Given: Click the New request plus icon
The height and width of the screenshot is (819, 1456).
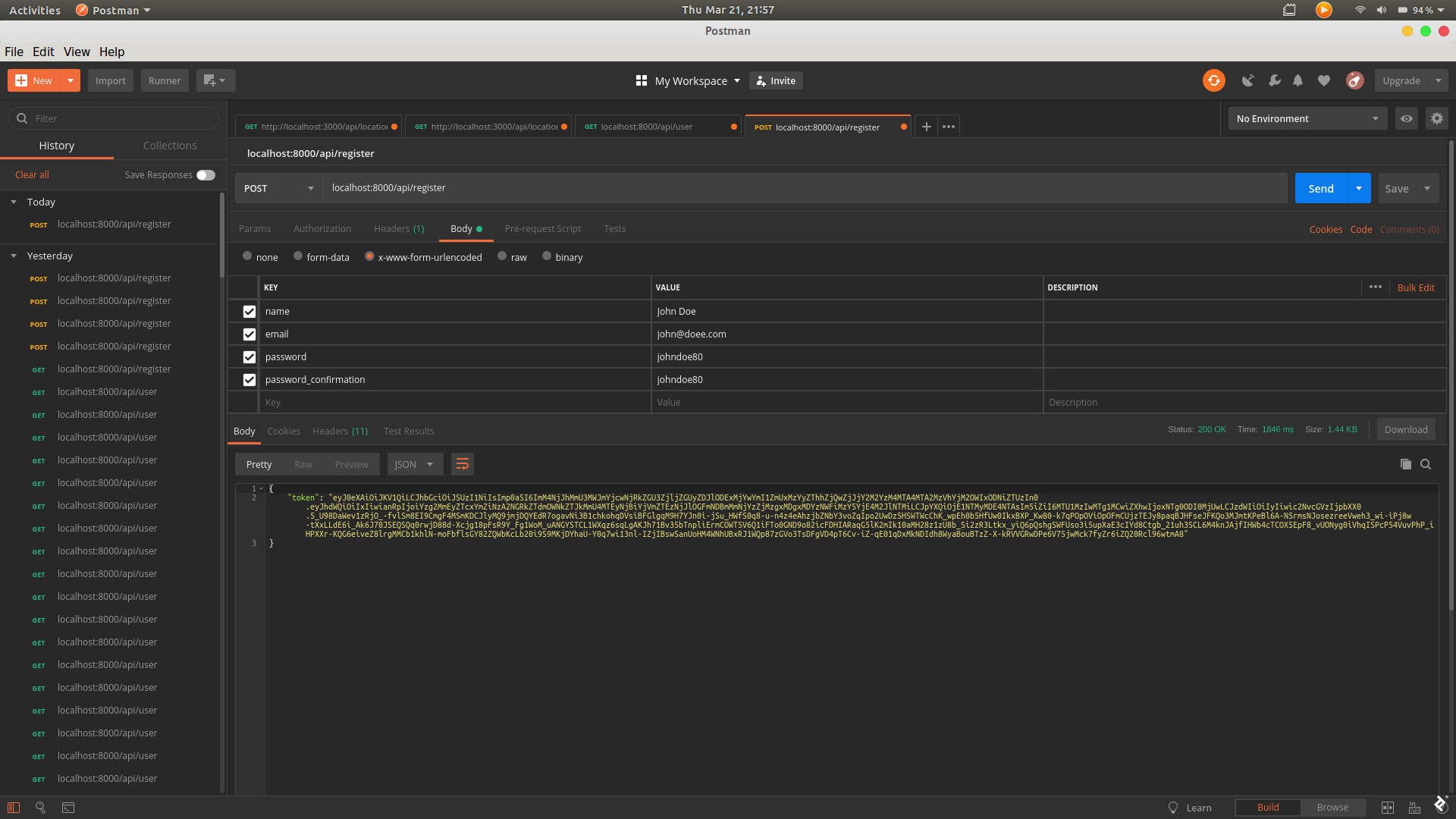Looking at the screenshot, I should click(x=927, y=126).
